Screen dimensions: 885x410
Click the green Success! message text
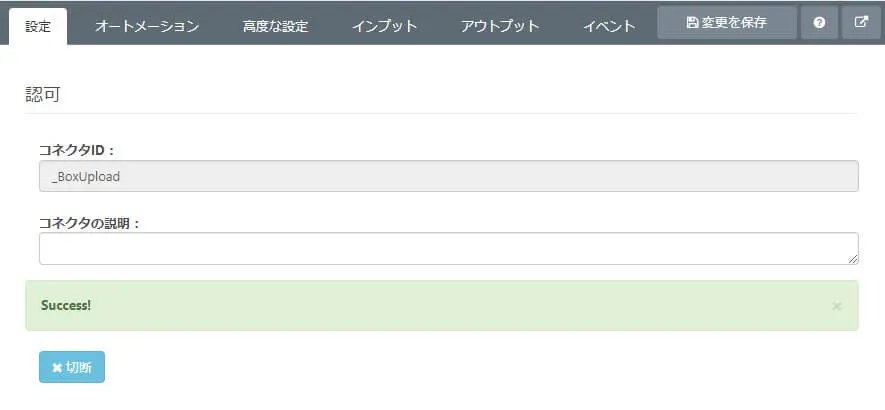(66, 305)
